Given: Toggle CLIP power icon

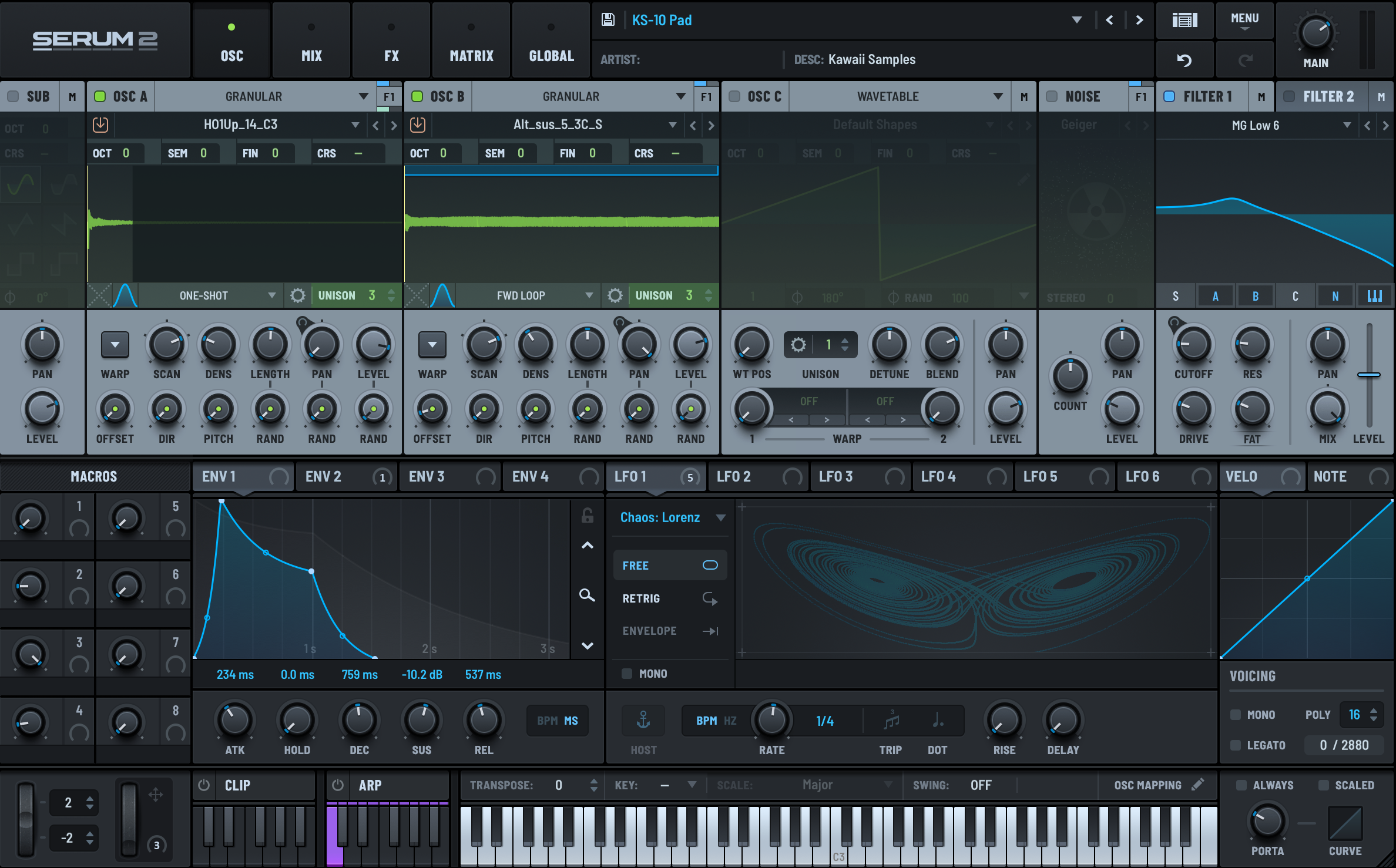Looking at the screenshot, I should (x=204, y=785).
